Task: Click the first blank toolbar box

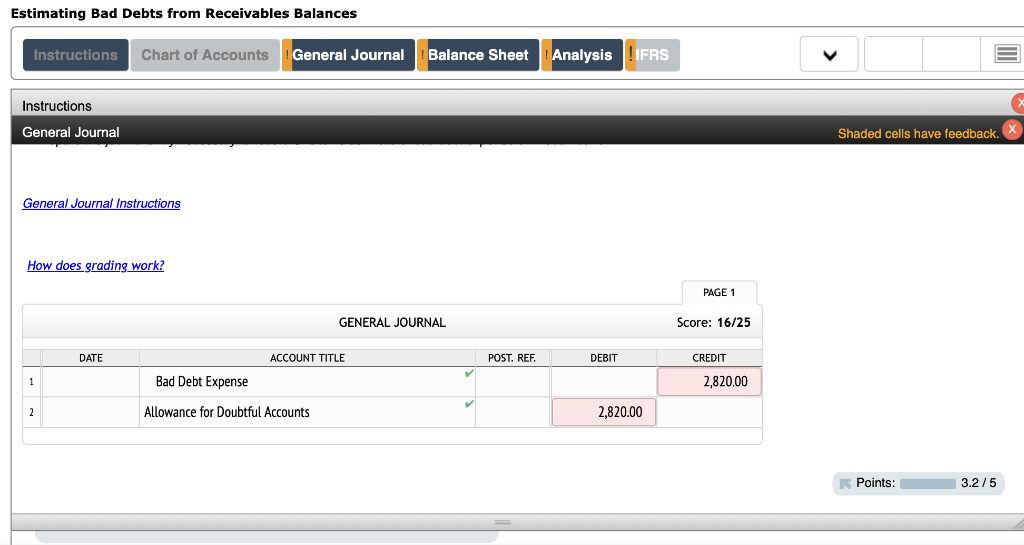Action: point(893,55)
